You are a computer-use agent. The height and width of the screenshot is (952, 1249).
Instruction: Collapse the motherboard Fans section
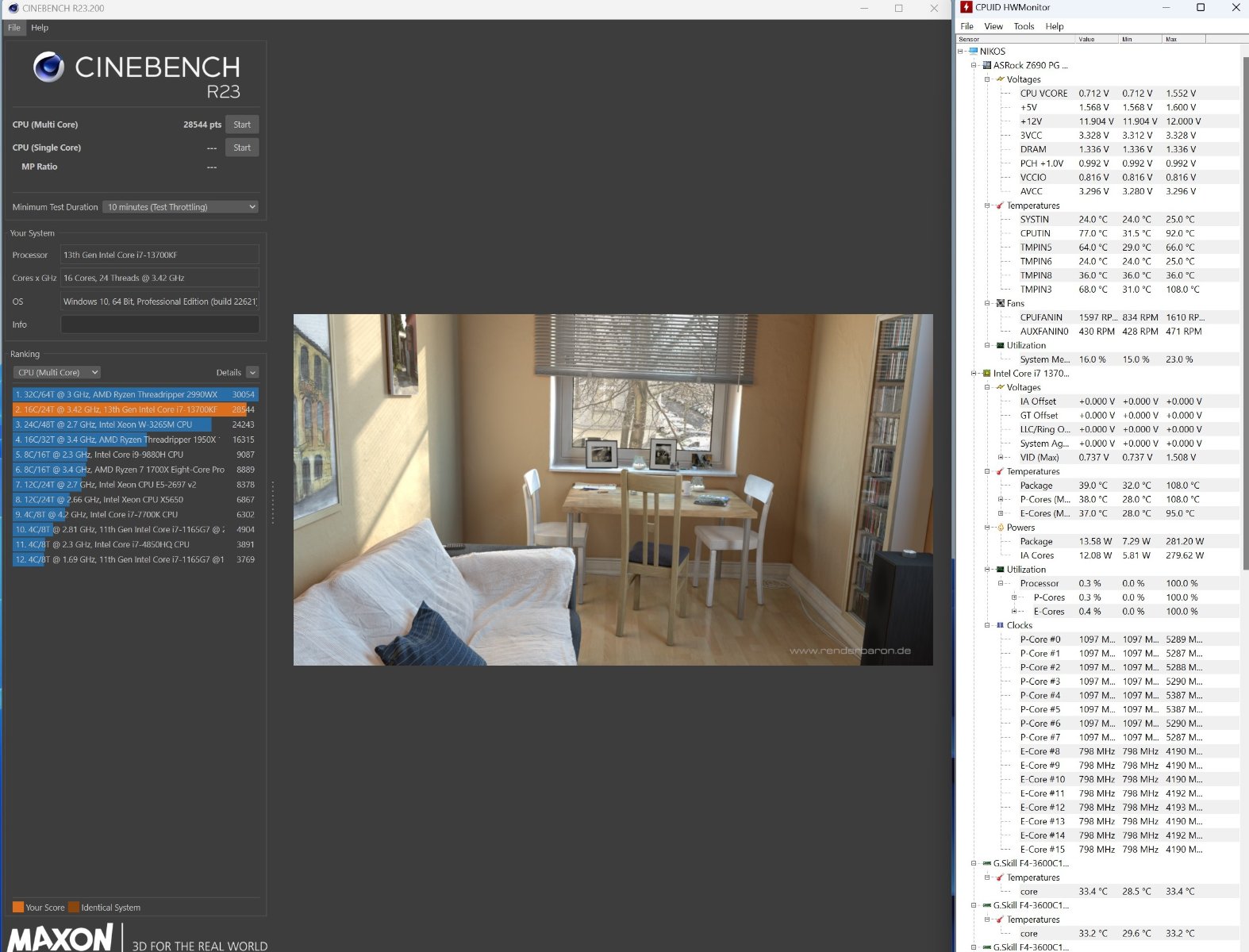987,303
